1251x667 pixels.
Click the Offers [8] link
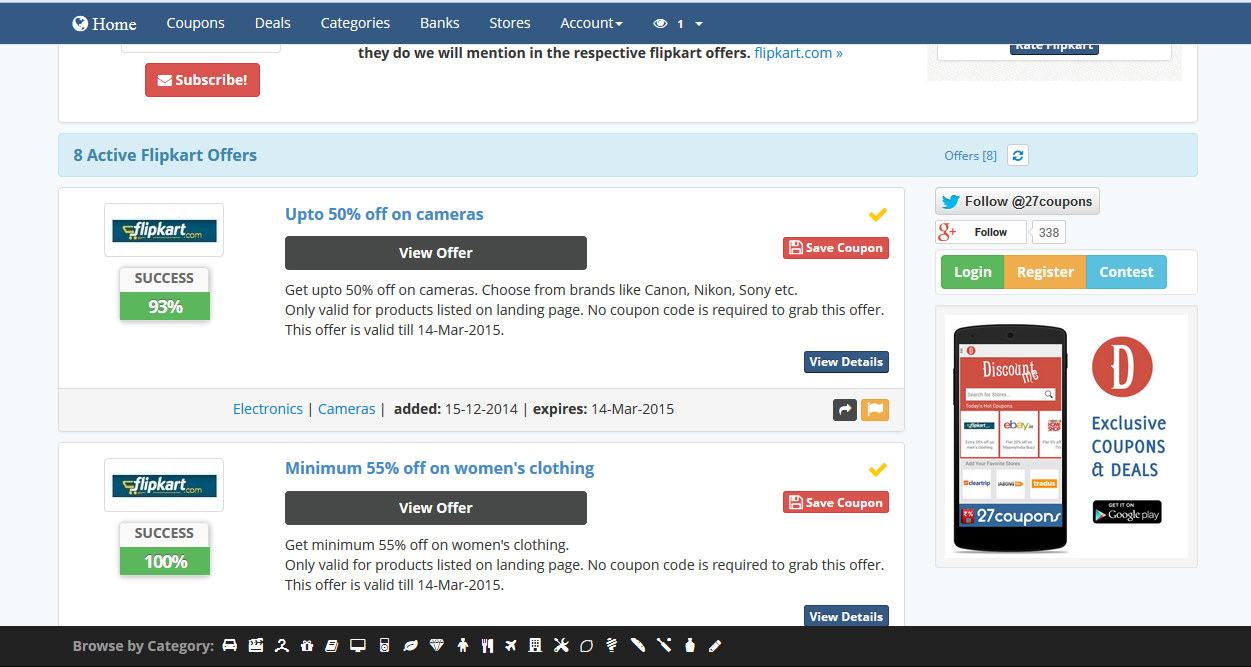[970, 155]
